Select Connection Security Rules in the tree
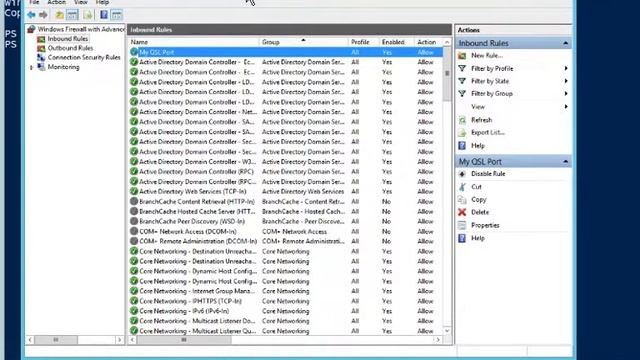This screenshot has height=360, width=640. [x=84, y=58]
